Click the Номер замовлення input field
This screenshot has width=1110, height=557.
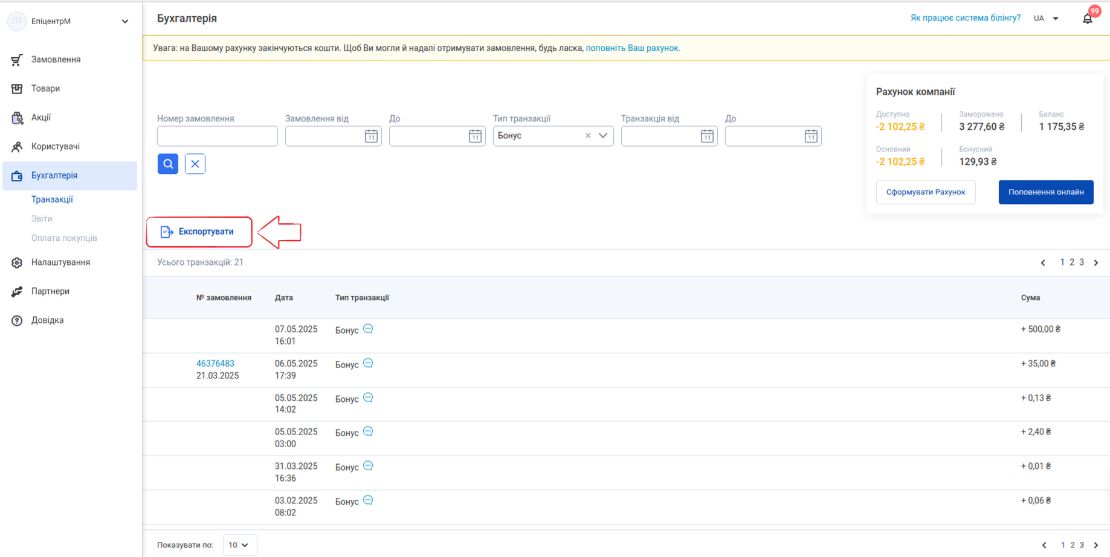(x=217, y=137)
